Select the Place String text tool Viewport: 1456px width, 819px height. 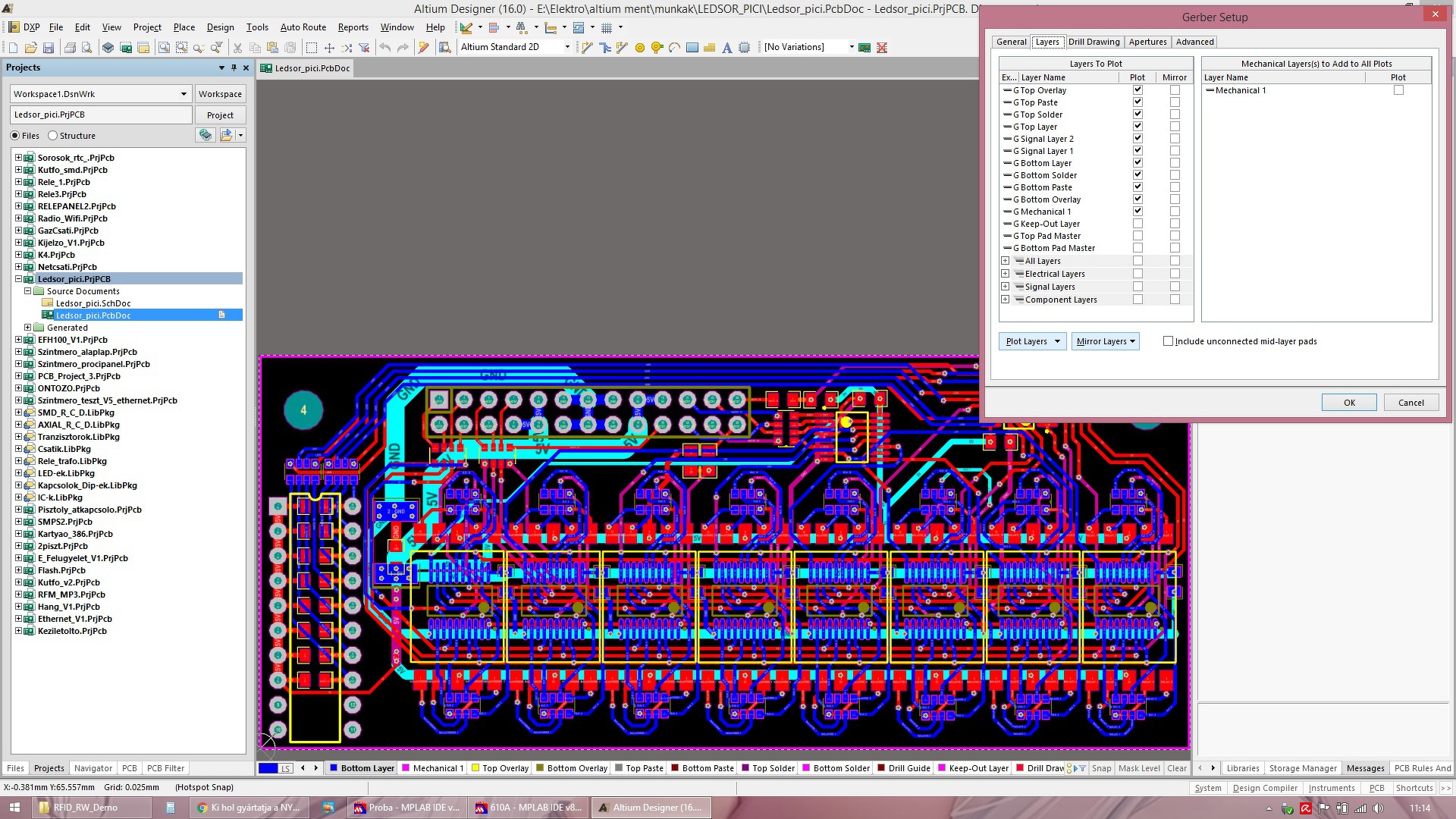[726, 48]
